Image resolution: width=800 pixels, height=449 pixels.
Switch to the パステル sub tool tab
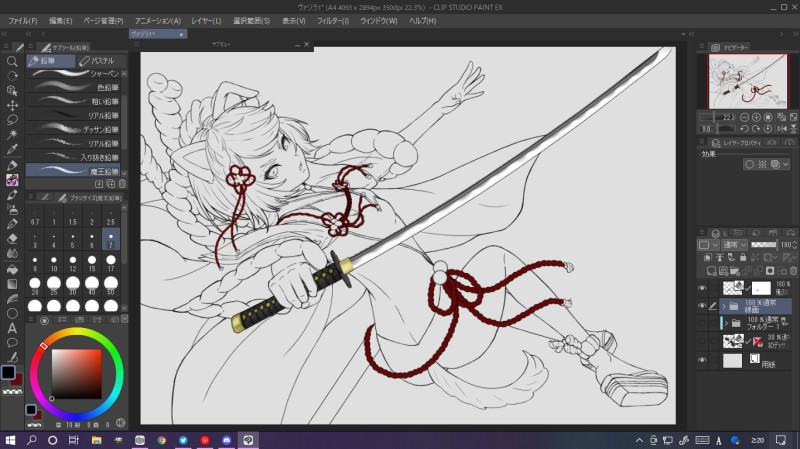click(99, 60)
